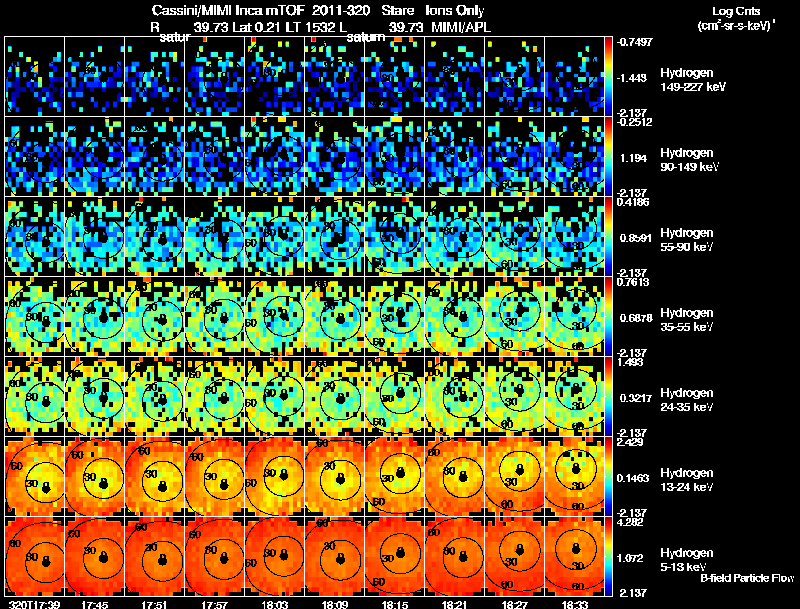This screenshot has width=800, height=609.
Task: Select the 24-35 keV frame at 17:51
Action: (x=155, y=396)
